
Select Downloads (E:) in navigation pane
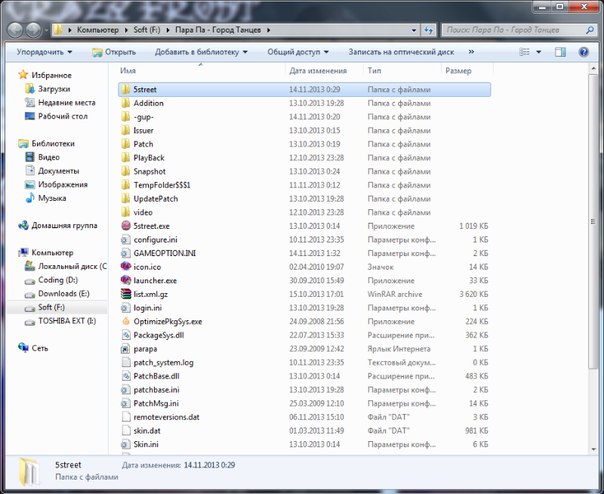click(64, 294)
